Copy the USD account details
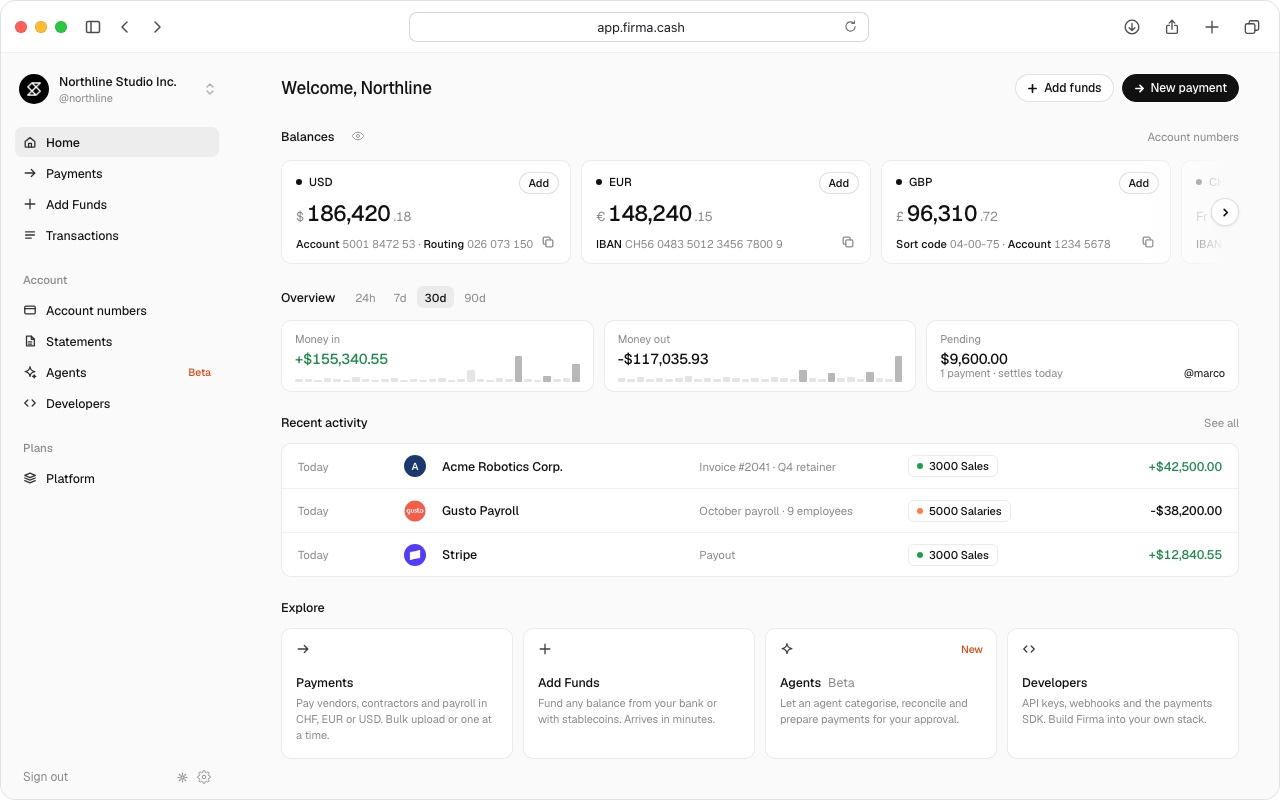1280x800 pixels. [x=548, y=243]
